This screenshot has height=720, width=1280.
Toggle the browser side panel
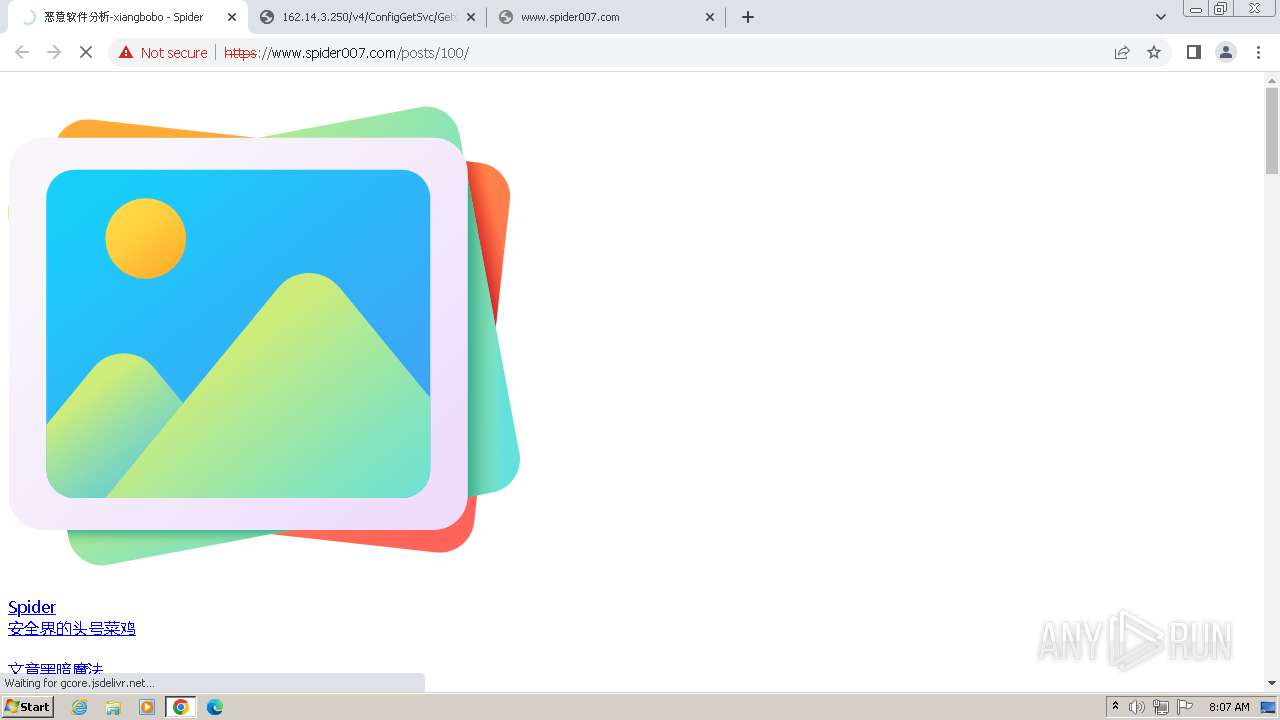(x=1193, y=52)
